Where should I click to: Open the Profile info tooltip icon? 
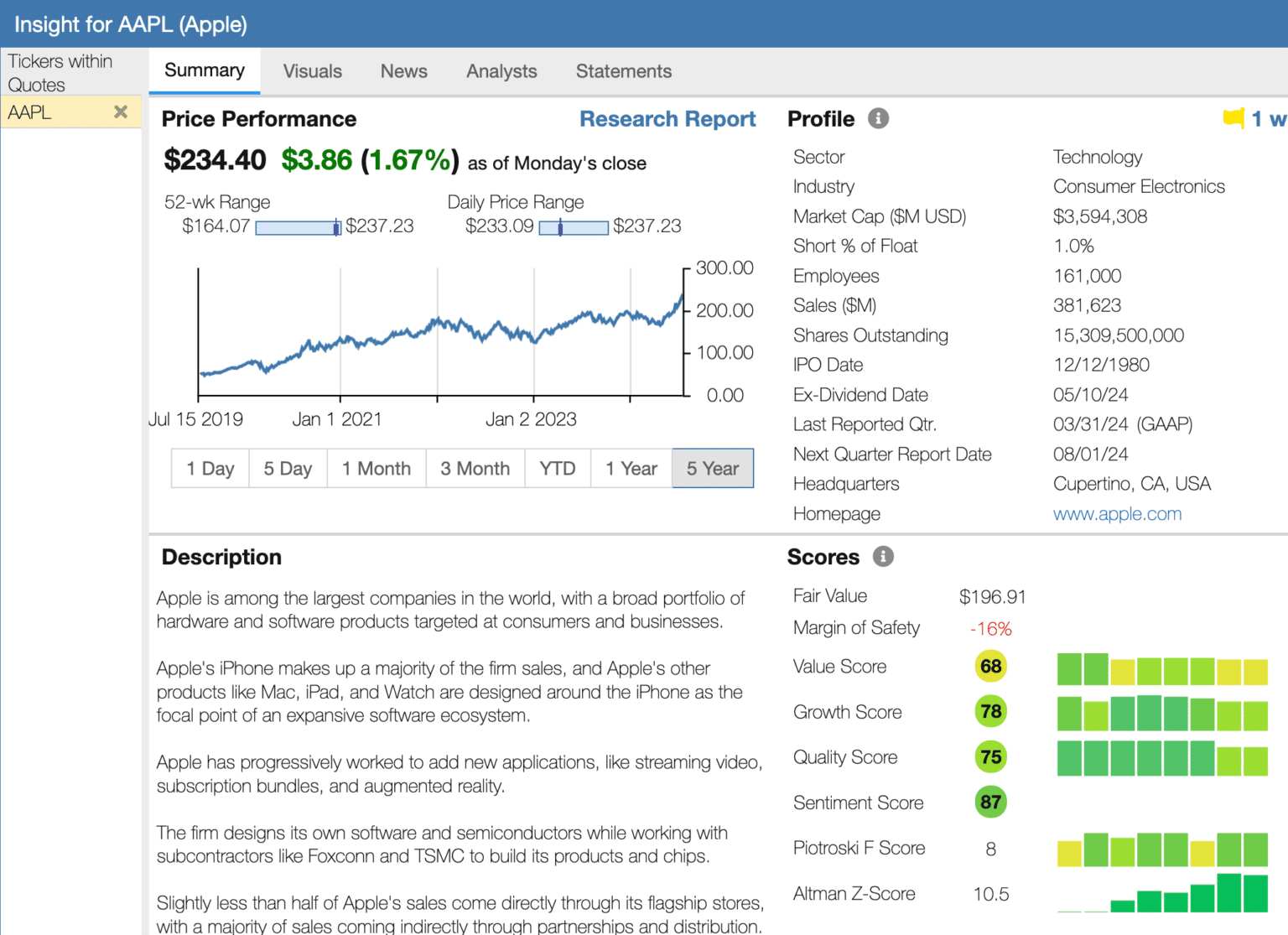point(877,118)
